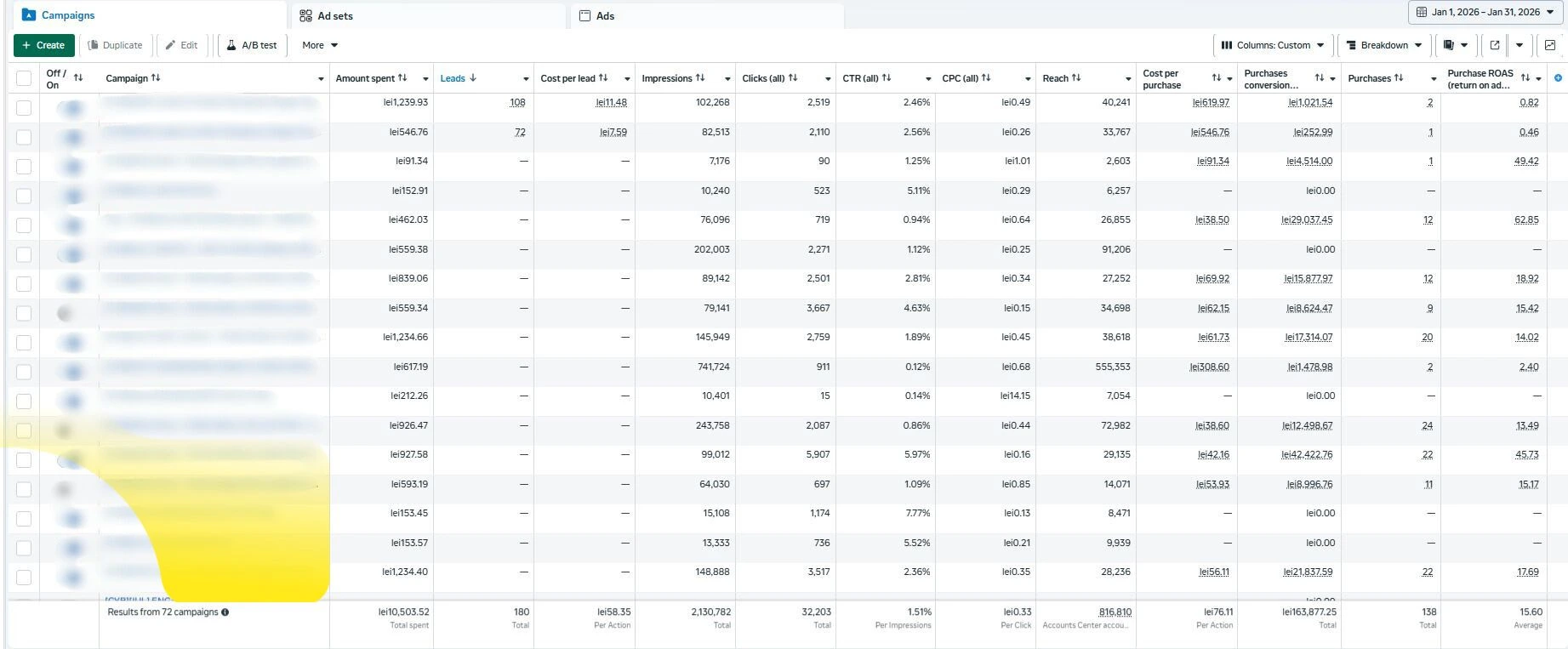Click the export table data icon
Screen dimensions: 1568x649
[1495, 45]
